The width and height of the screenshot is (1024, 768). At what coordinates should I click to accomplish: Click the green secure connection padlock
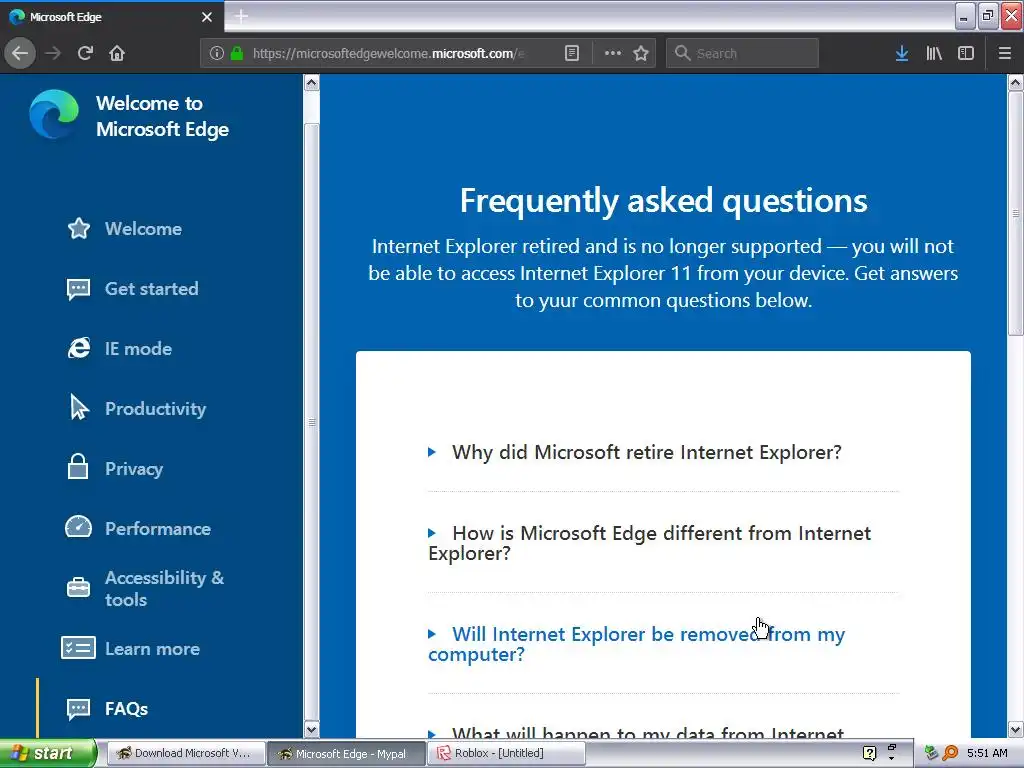click(237, 53)
